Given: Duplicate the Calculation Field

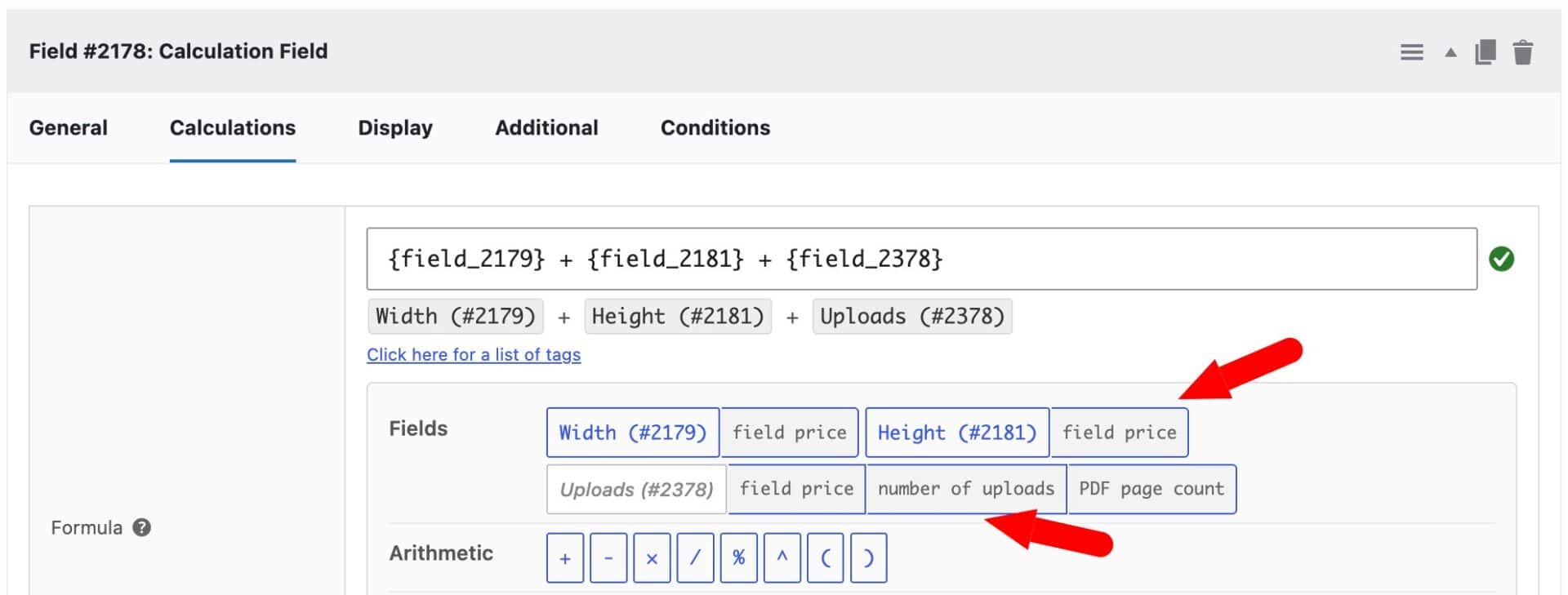Looking at the screenshot, I should click(1486, 52).
